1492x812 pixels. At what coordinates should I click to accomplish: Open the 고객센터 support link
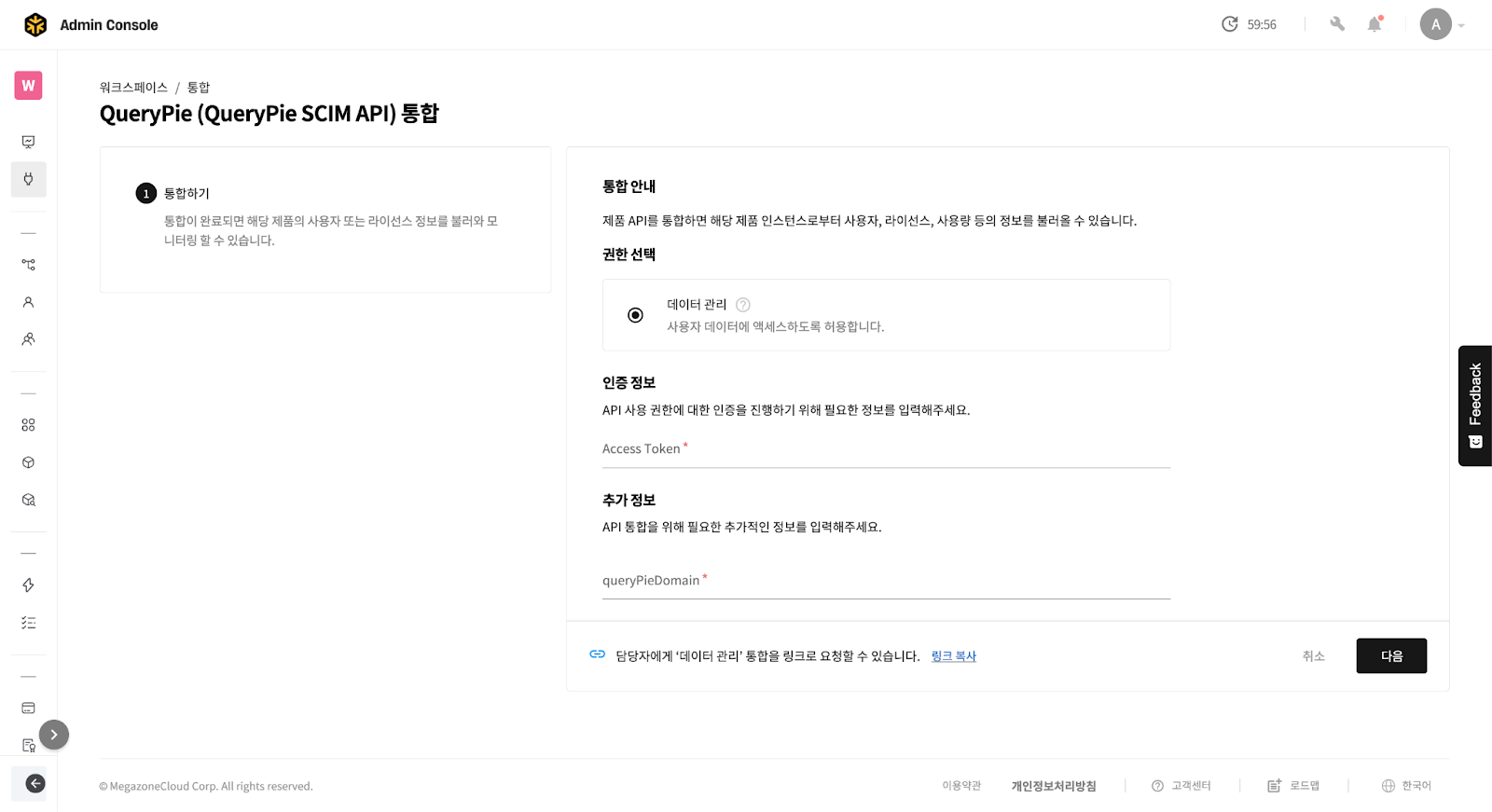point(1191,786)
